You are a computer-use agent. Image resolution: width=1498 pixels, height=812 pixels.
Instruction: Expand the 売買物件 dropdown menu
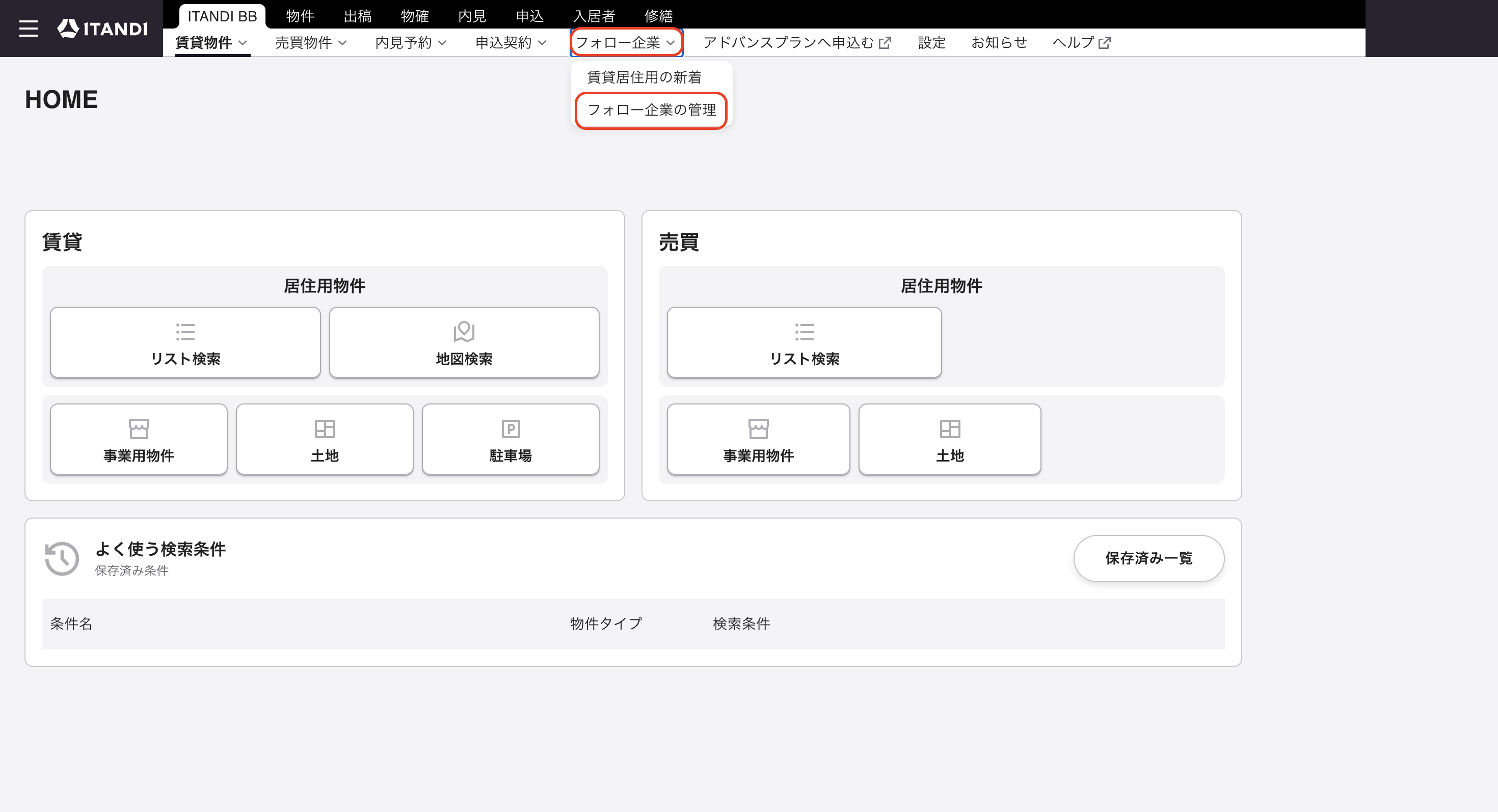[x=312, y=42]
